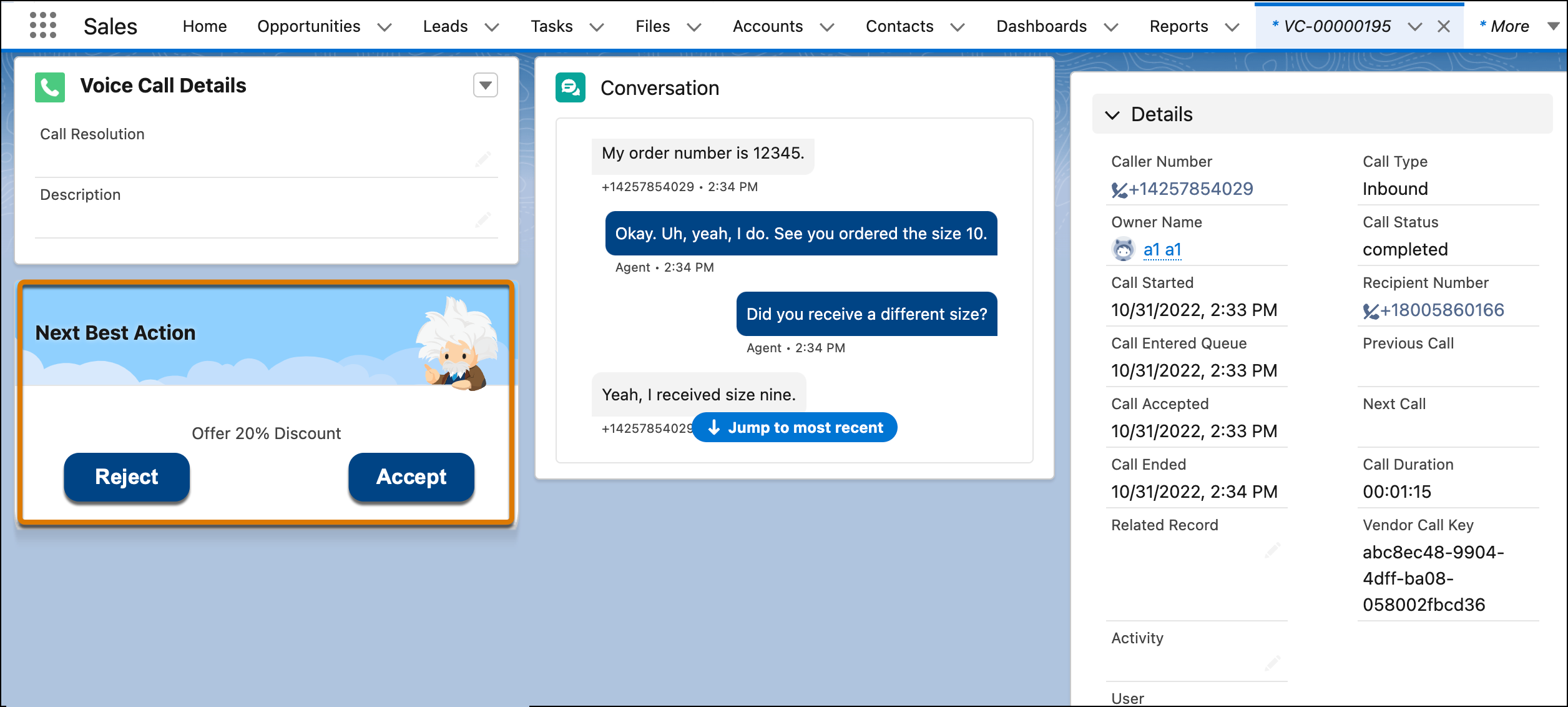Screen dimensions: 1568x707
Task: Click agent message about size 10 order
Action: click(x=801, y=234)
